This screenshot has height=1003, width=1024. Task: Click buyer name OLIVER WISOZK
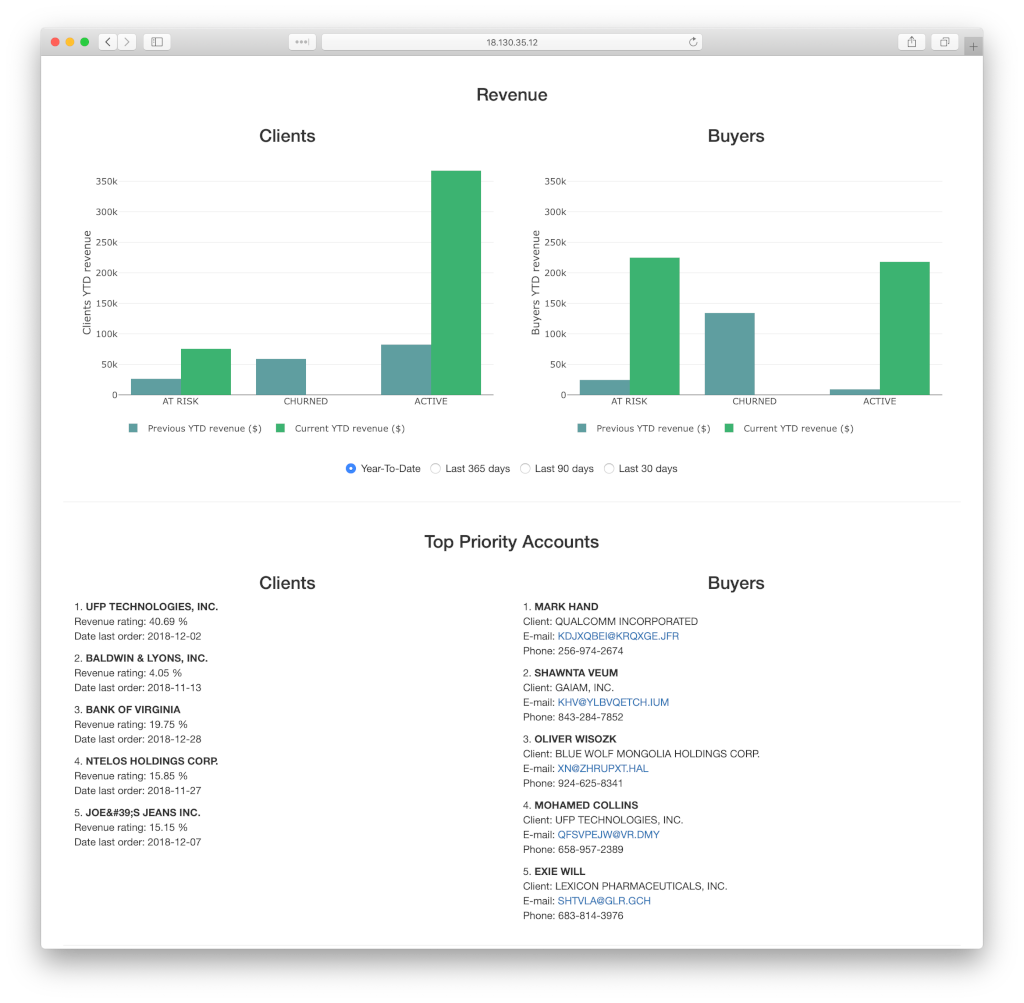click(575, 739)
